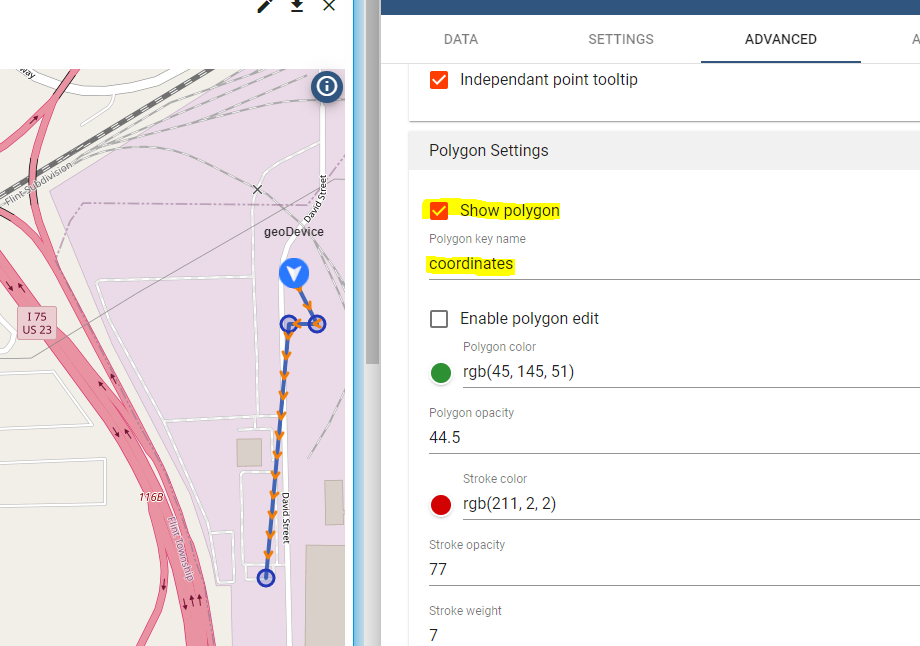The height and width of the screenshot is (646, 920).
Task: Click the Polygon color rgb(45, 145, 51) field
Action: (x=691, y=372)
